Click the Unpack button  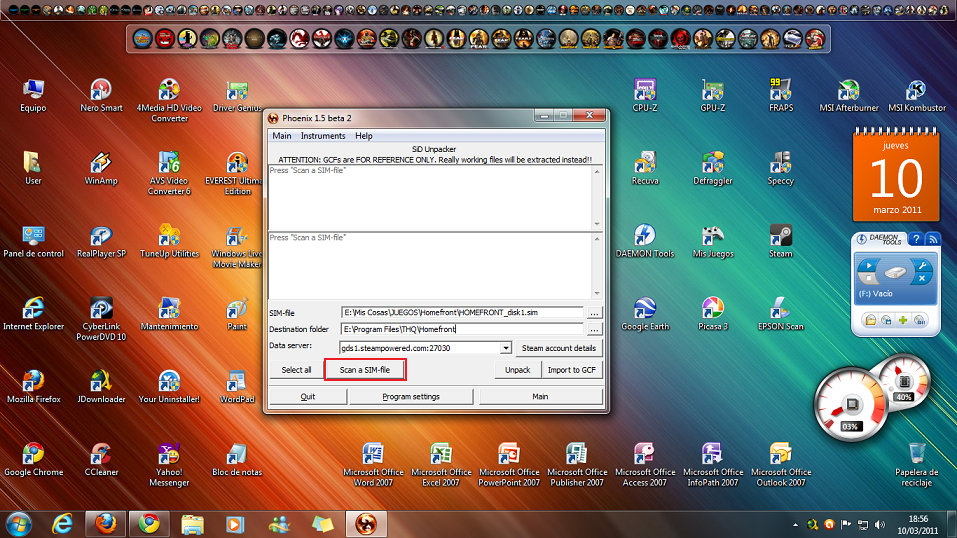[x=518, y=369]
